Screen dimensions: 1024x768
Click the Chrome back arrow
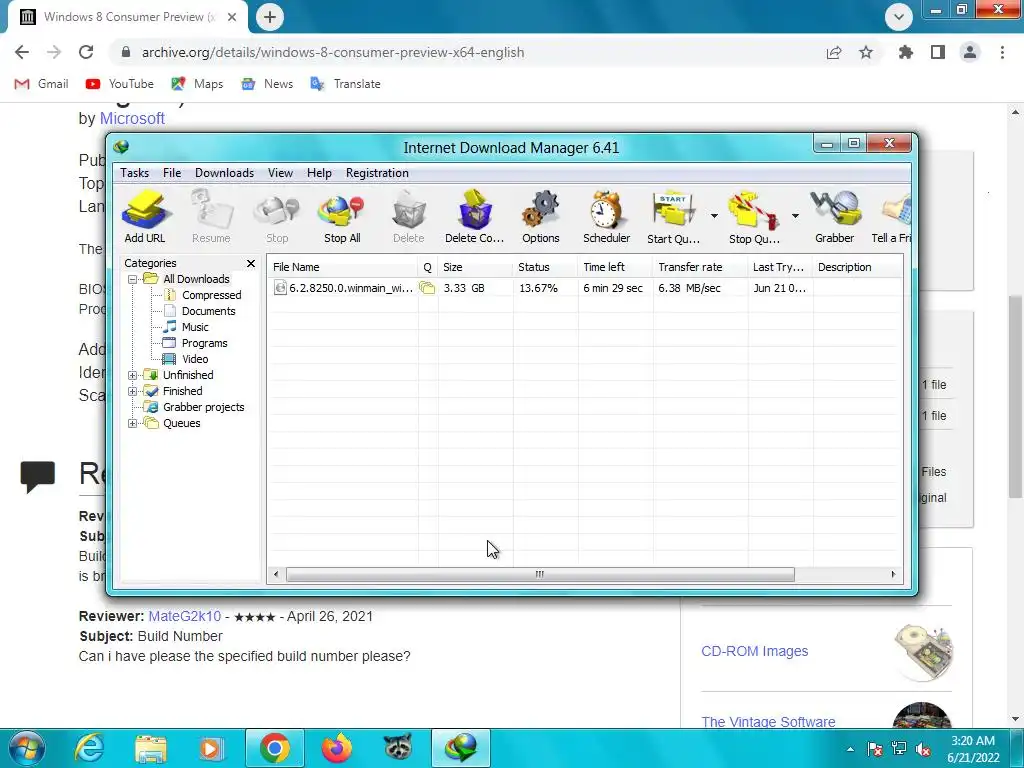pos(22,52)
